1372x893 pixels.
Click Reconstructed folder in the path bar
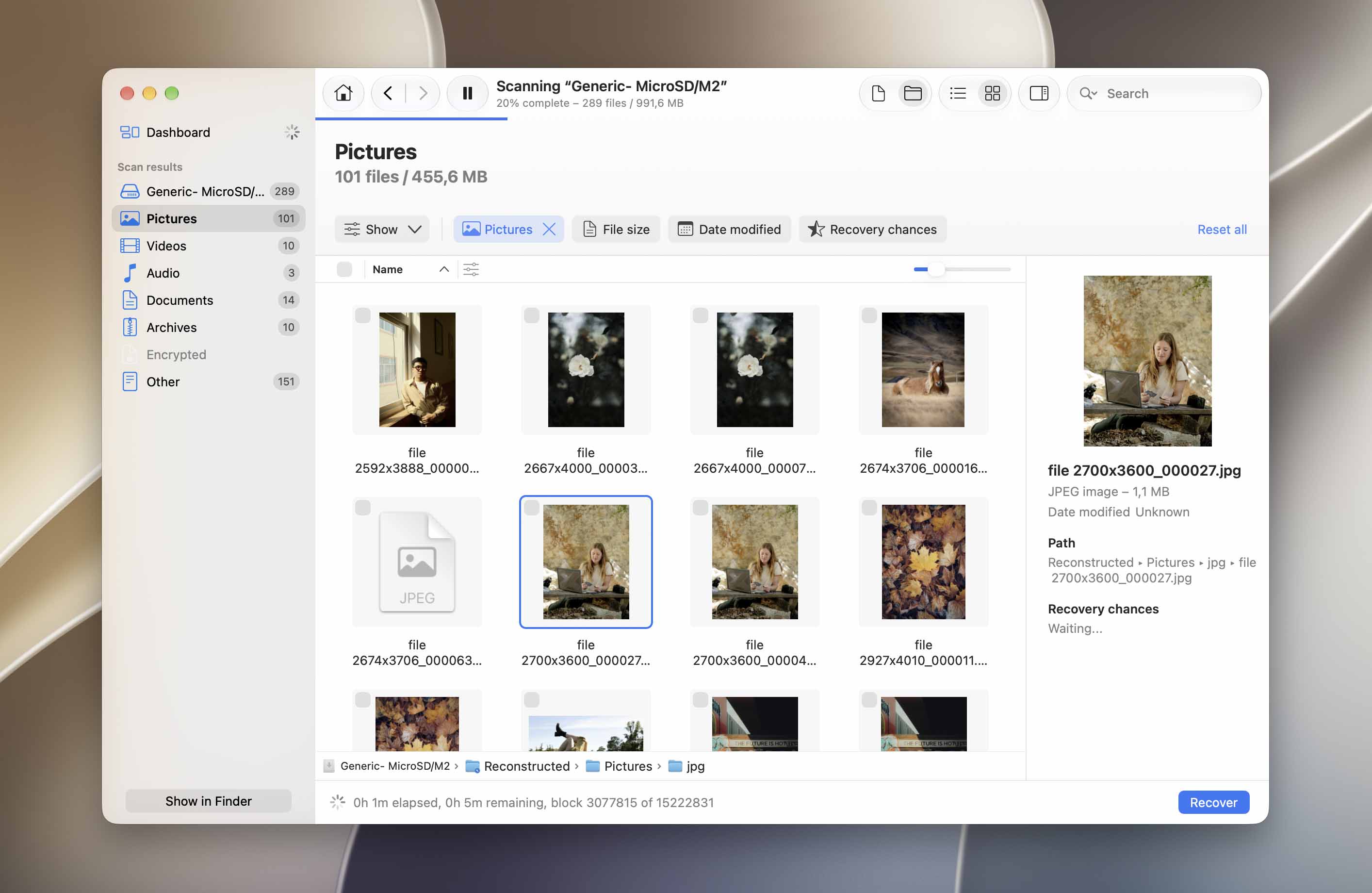point(518,766)
